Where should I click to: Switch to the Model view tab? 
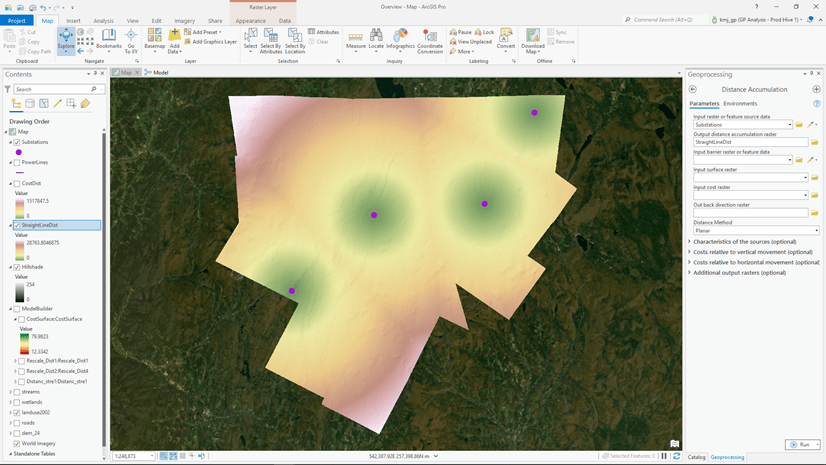157,73
